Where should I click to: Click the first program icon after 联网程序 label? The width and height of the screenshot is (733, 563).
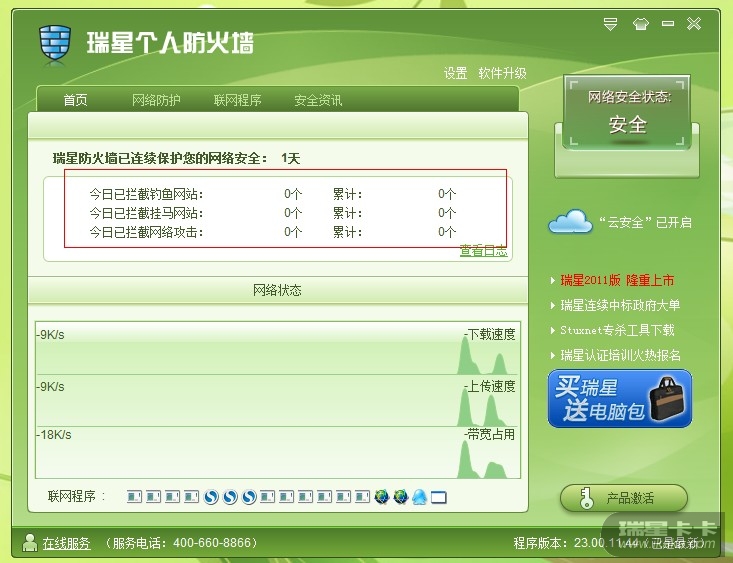point(135,497)
